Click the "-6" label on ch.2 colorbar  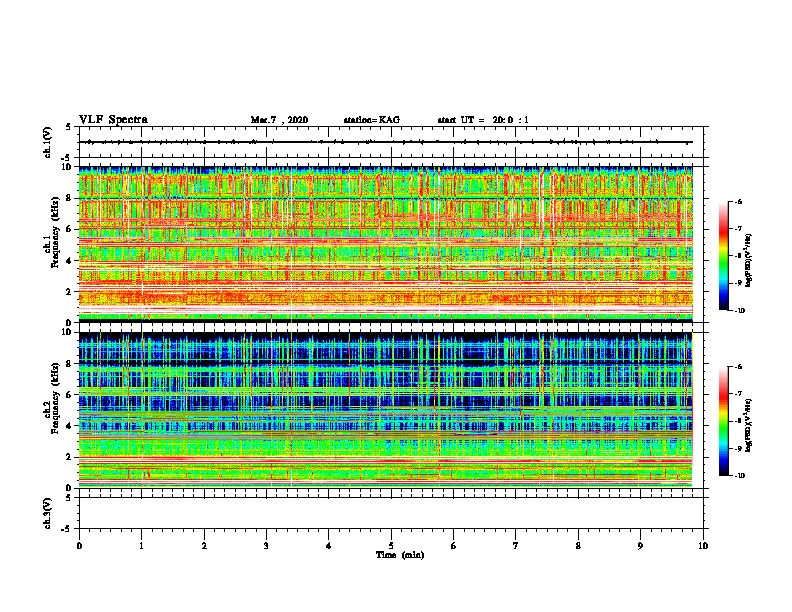click(738, 367)
